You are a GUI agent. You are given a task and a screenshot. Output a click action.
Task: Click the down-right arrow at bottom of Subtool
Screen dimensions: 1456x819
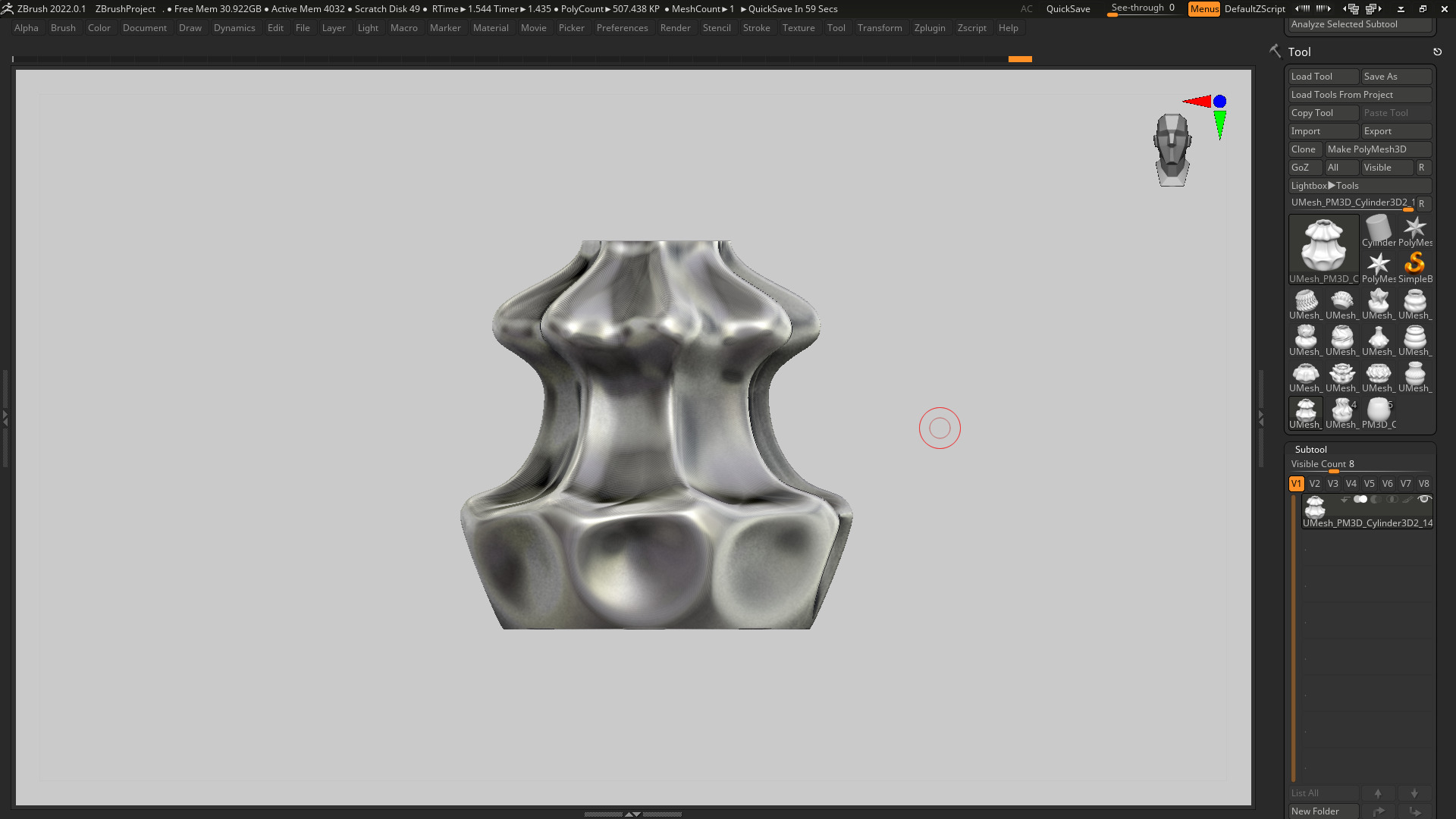(1414, 811)
